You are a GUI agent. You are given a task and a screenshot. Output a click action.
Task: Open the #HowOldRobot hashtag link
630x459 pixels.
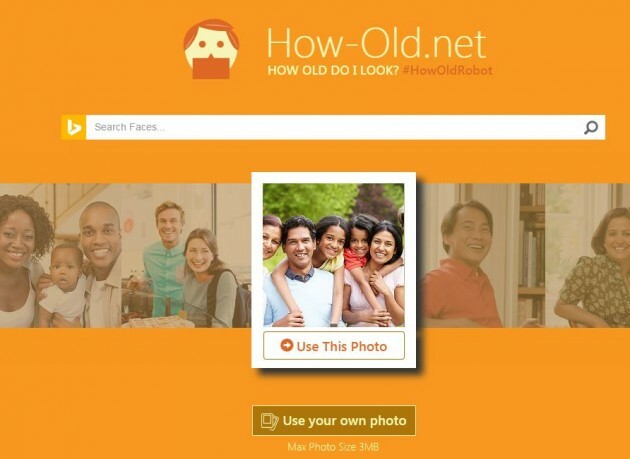tap(447, 70)
